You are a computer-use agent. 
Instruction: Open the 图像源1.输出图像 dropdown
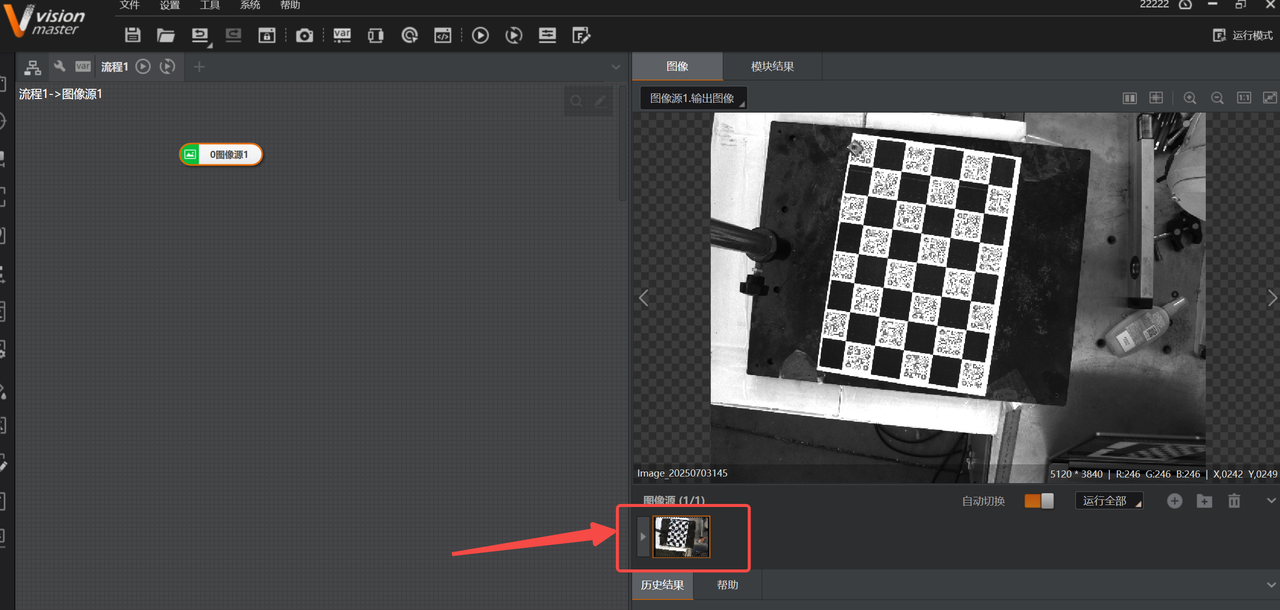click(x=694, y=98)
